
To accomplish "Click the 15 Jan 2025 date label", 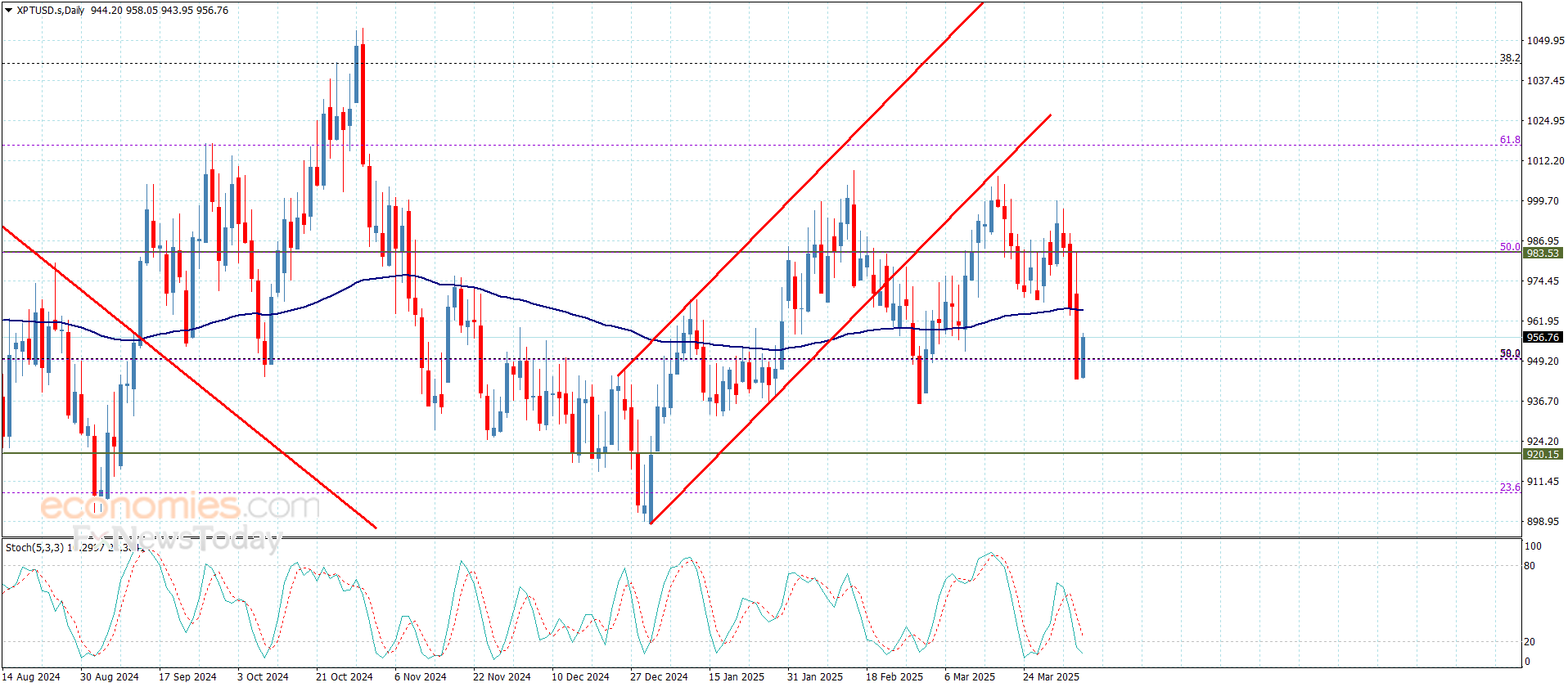I will (x=737, y=676).
